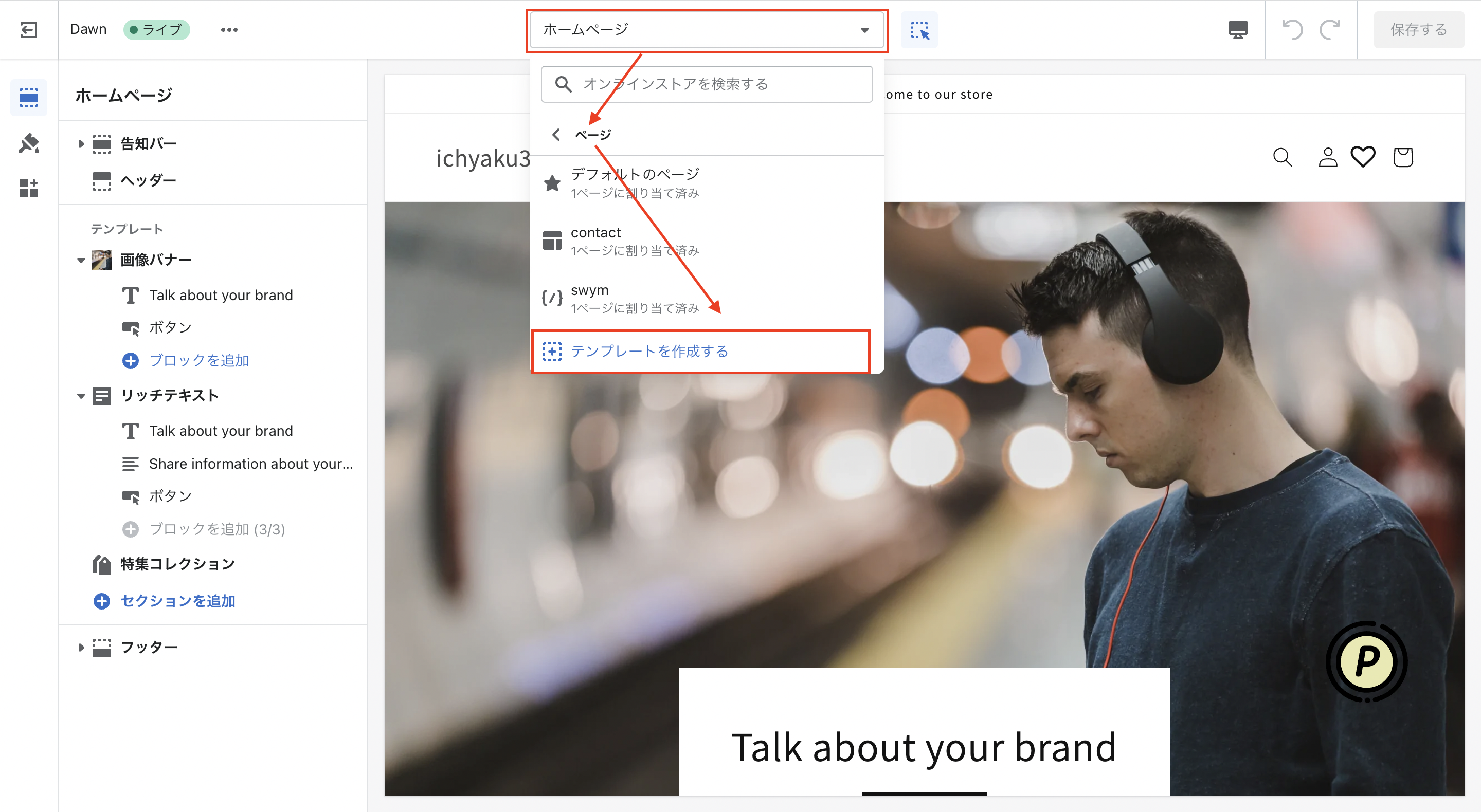
Task: Click the disabled ブロックを追加 (3/3) link
Action: tap(216, 529)
